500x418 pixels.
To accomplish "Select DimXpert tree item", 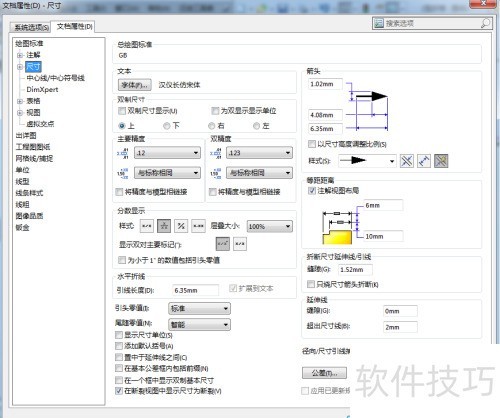I will (42, 89).
